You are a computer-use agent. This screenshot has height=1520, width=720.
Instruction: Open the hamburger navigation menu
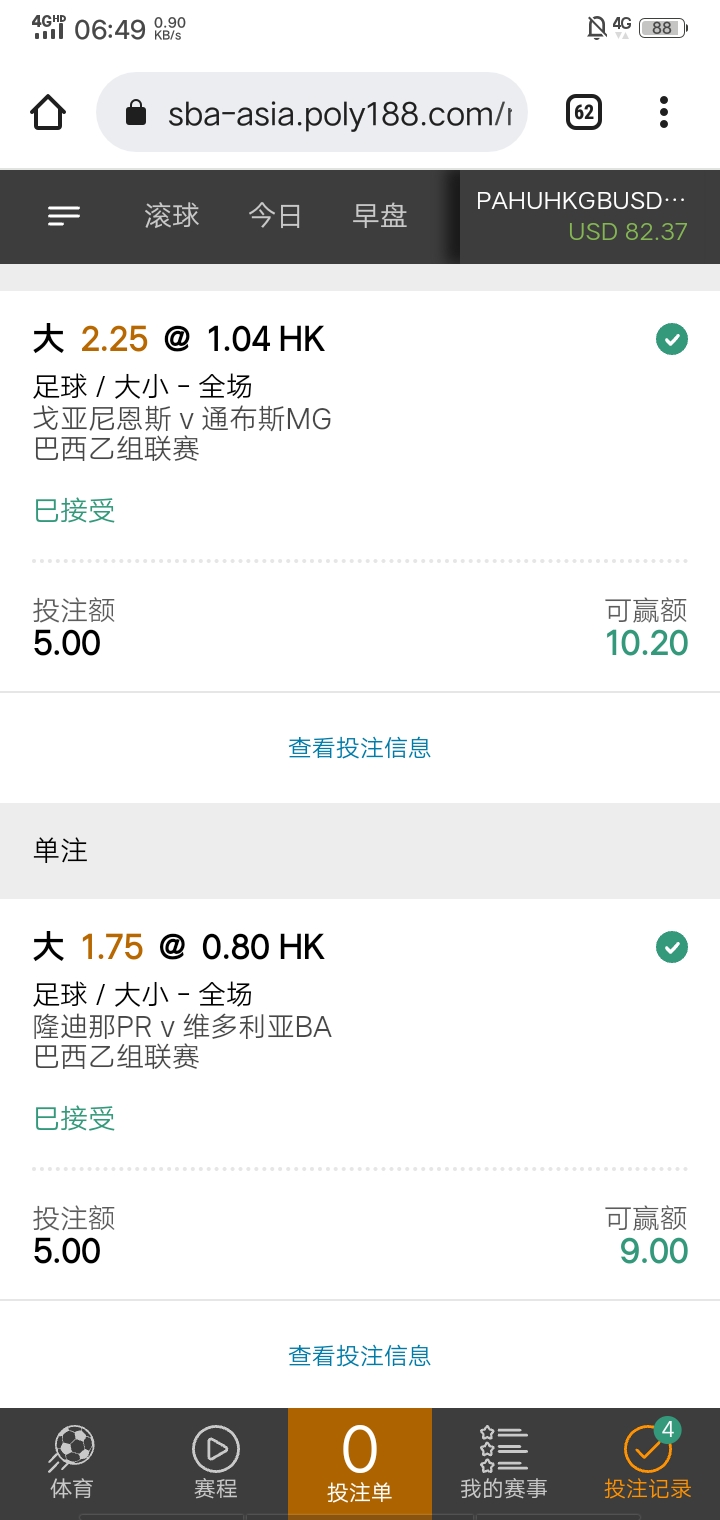(x=64, y=215)
